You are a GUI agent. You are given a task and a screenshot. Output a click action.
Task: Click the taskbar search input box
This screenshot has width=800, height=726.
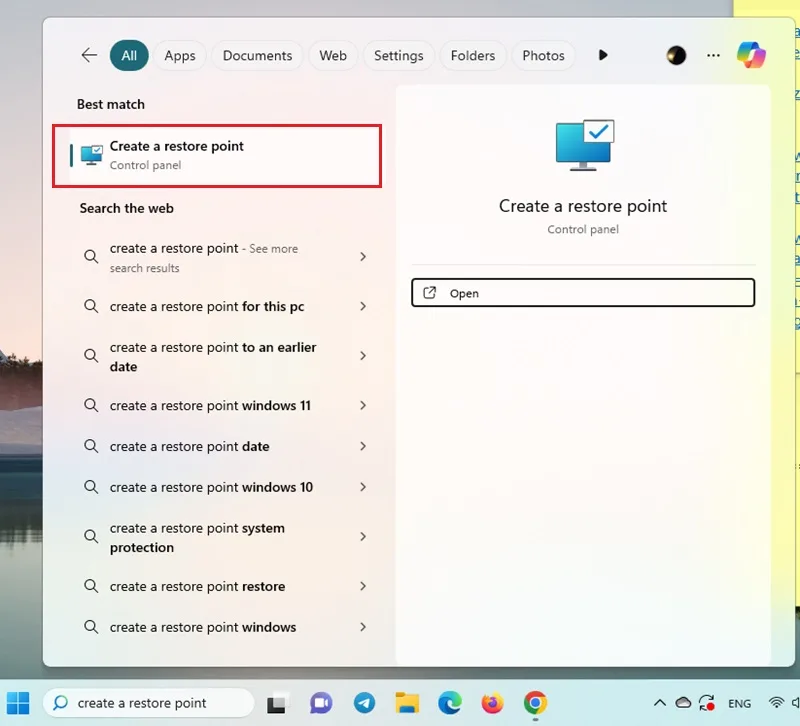click(149, 703)
